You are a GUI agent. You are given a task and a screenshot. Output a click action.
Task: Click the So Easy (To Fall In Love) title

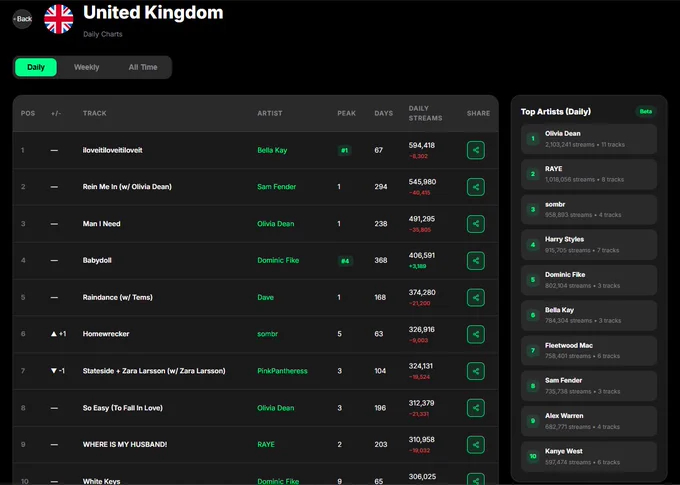click(x=123, y=408)
